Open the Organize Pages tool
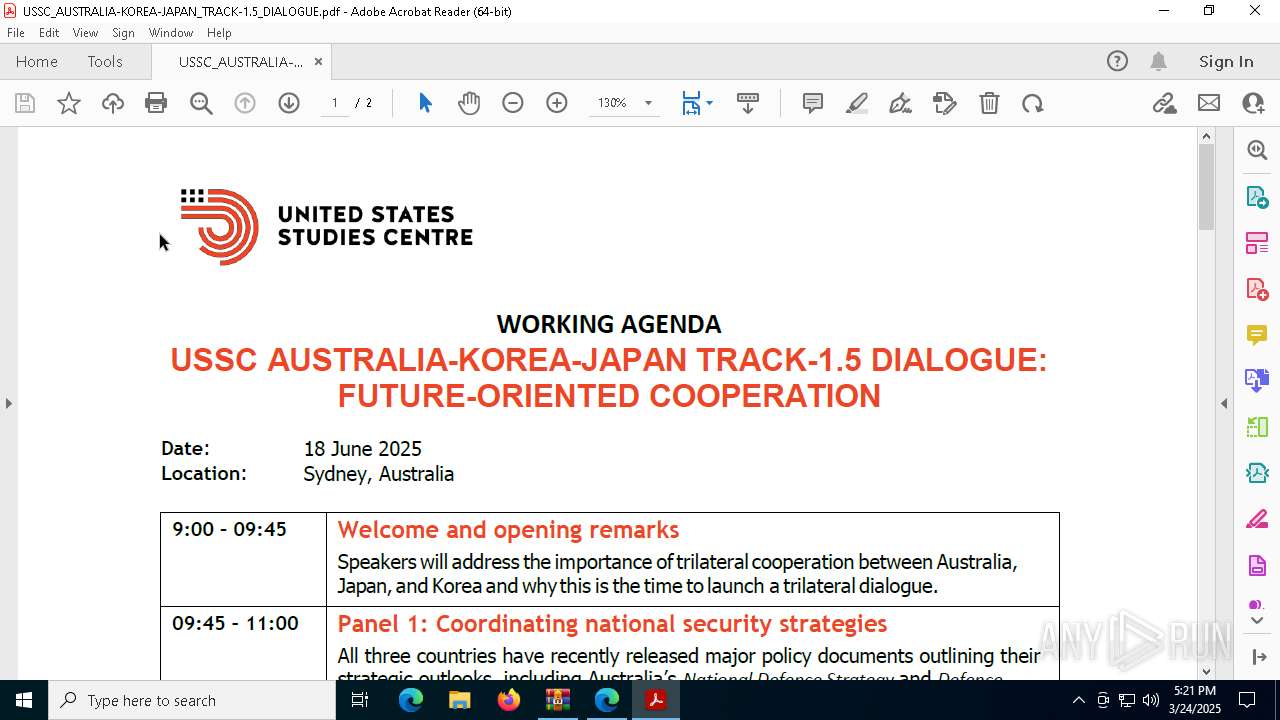 click(x=1257, y=426)
